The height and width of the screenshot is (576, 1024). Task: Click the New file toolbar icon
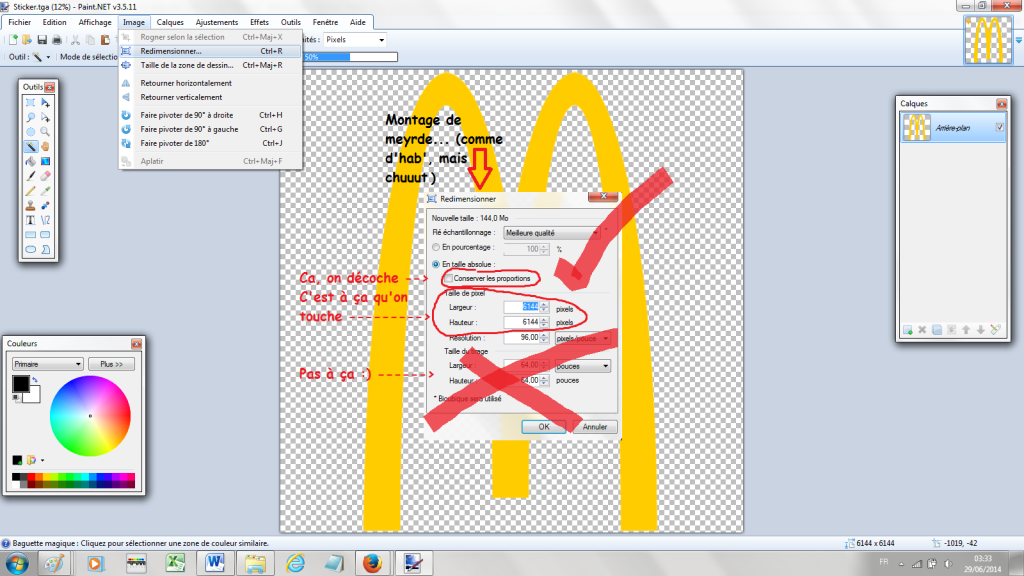coord(13,40)
